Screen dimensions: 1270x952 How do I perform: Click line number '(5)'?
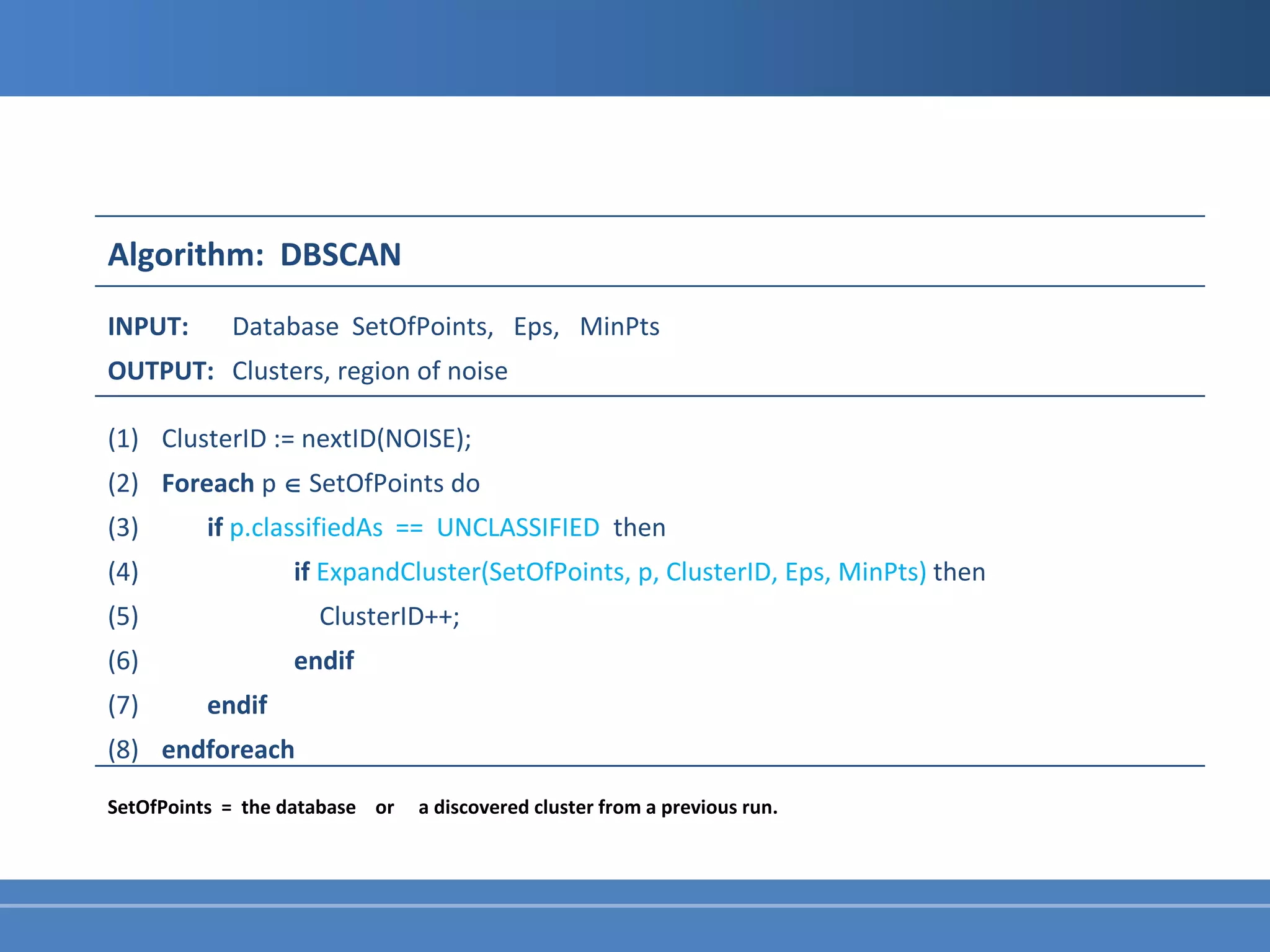(123, 617)
